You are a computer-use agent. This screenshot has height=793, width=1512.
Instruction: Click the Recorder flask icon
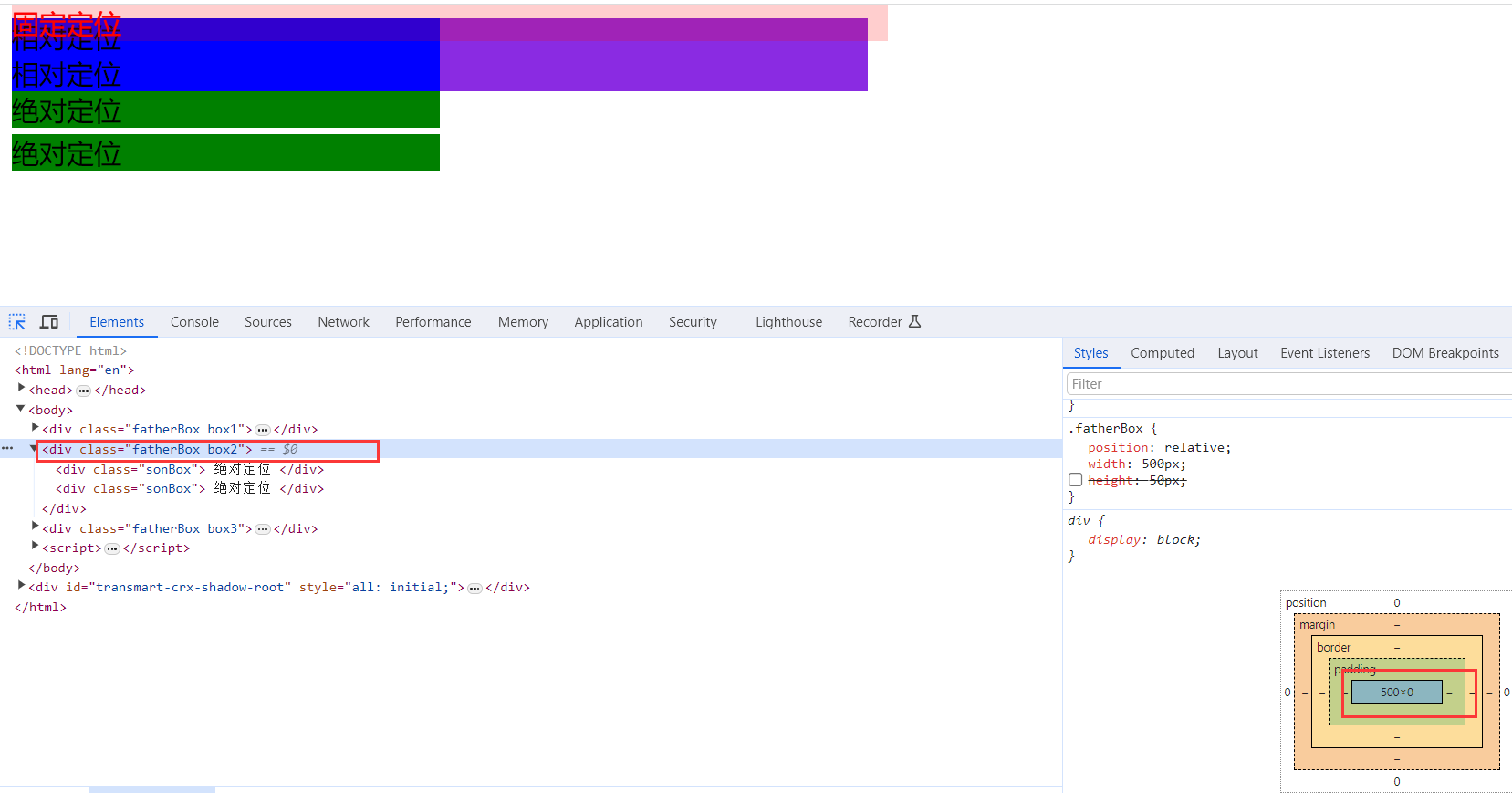[914, 321]
